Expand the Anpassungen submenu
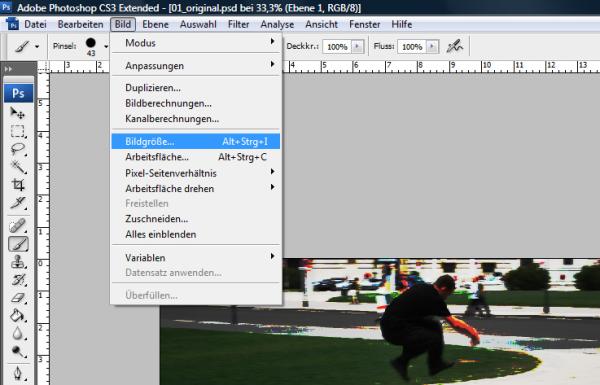 pos(196,65)
